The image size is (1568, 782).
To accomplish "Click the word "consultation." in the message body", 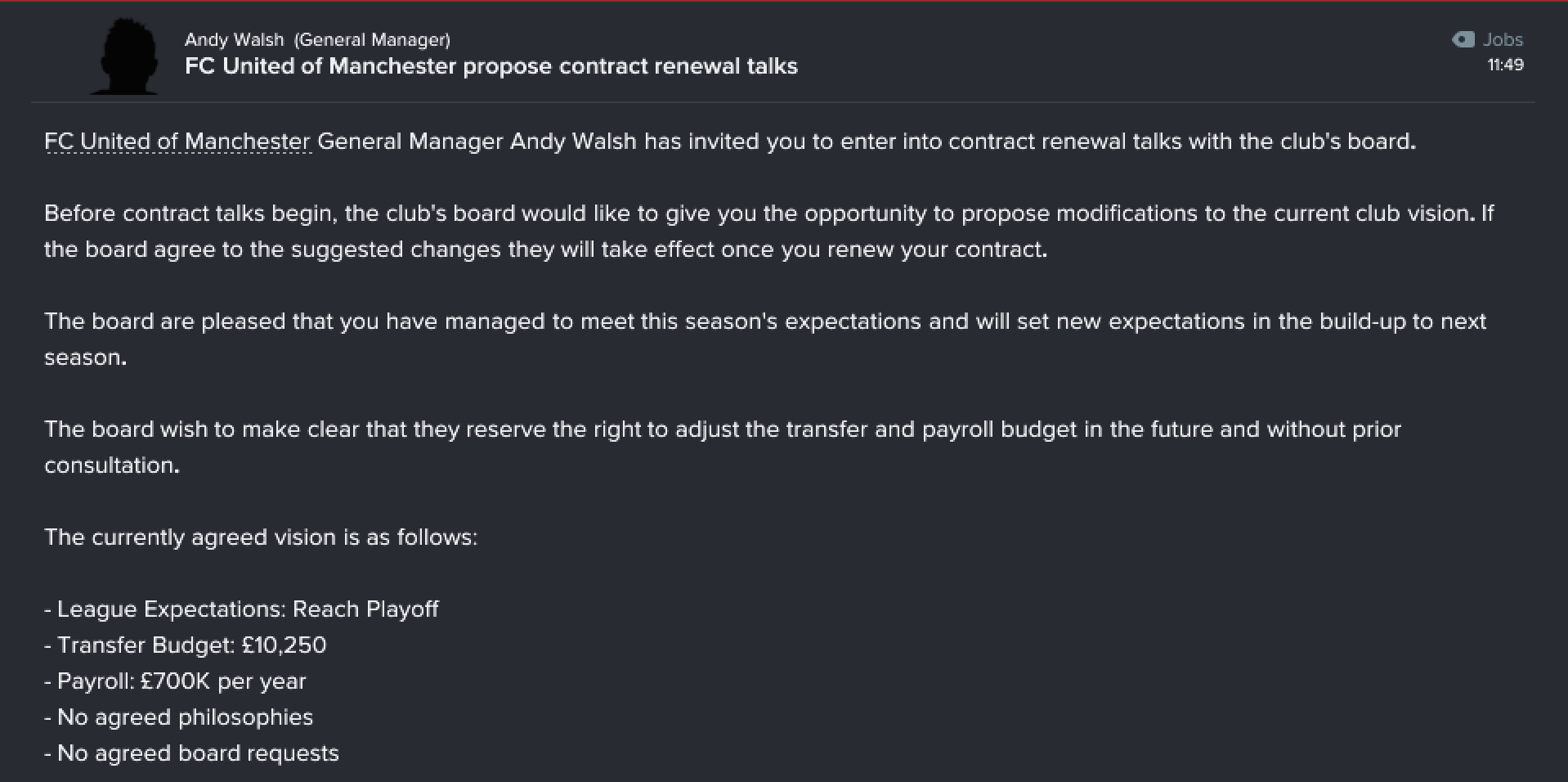I will pyautogui.click(x=112, y=465).
